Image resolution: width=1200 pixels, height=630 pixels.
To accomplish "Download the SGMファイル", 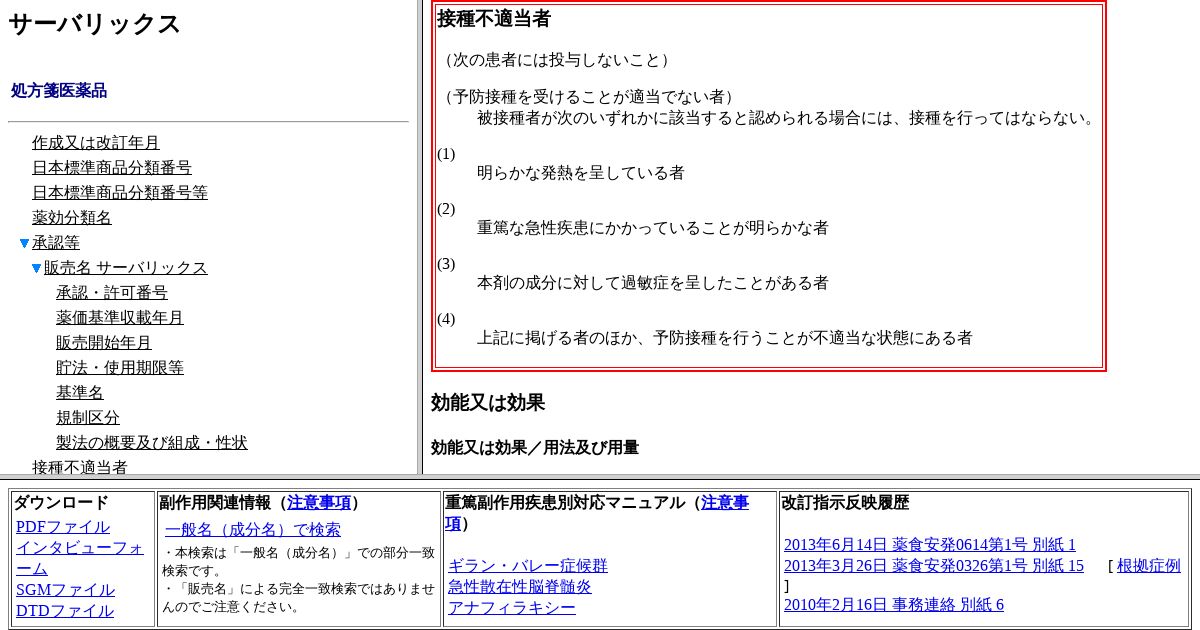I will (65, 590).
